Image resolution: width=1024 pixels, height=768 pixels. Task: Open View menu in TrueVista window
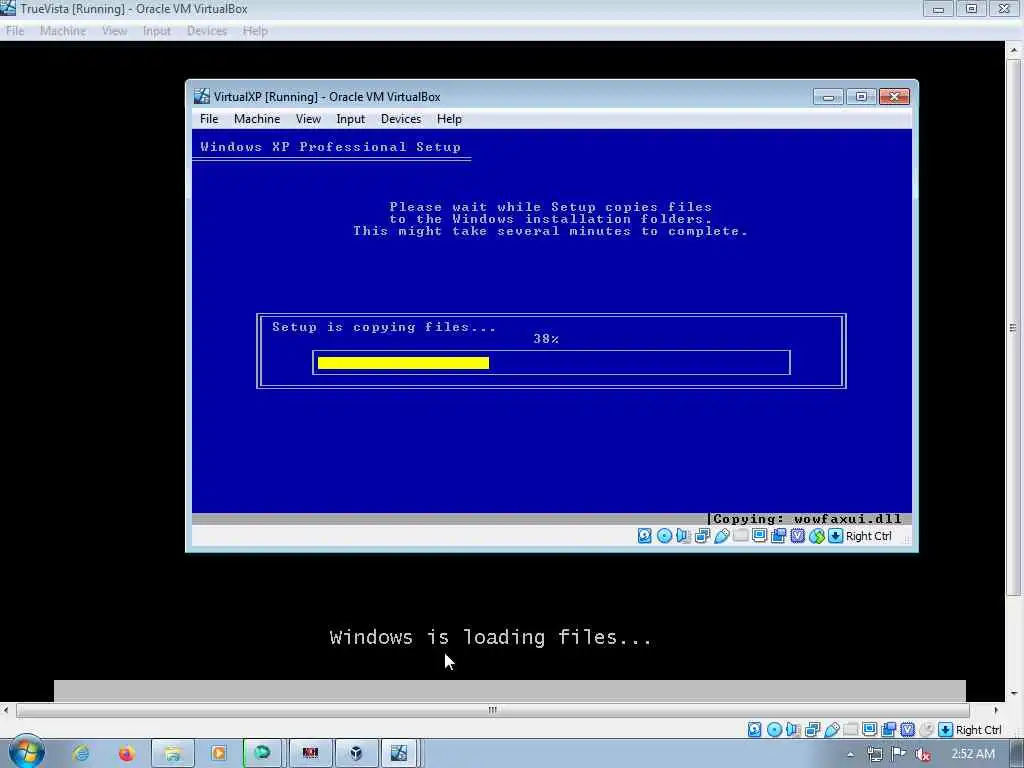[114, 31]
